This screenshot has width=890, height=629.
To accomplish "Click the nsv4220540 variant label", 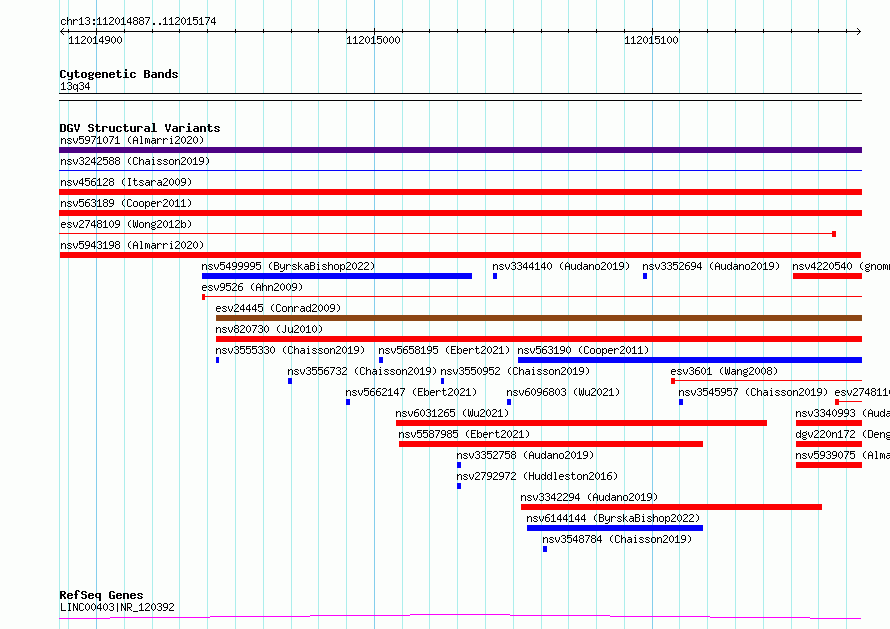I will pyautogui.click(x=841, y=266).
